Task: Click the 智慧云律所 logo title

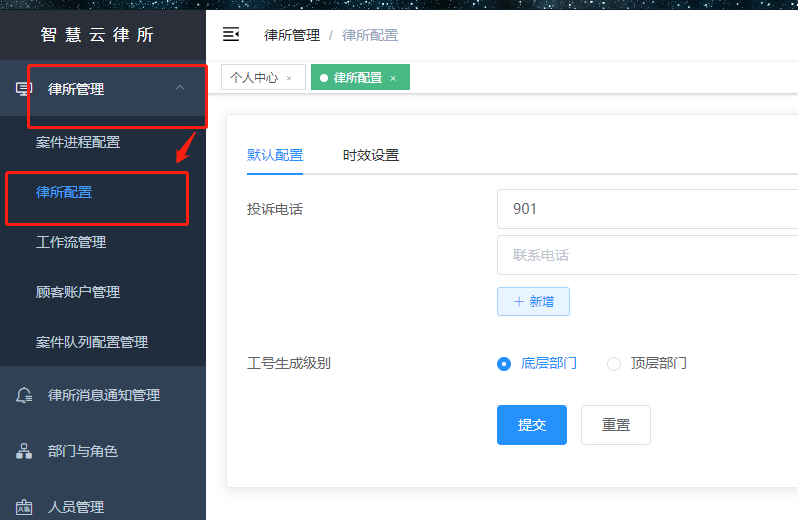Action: (x=97, y=35)
